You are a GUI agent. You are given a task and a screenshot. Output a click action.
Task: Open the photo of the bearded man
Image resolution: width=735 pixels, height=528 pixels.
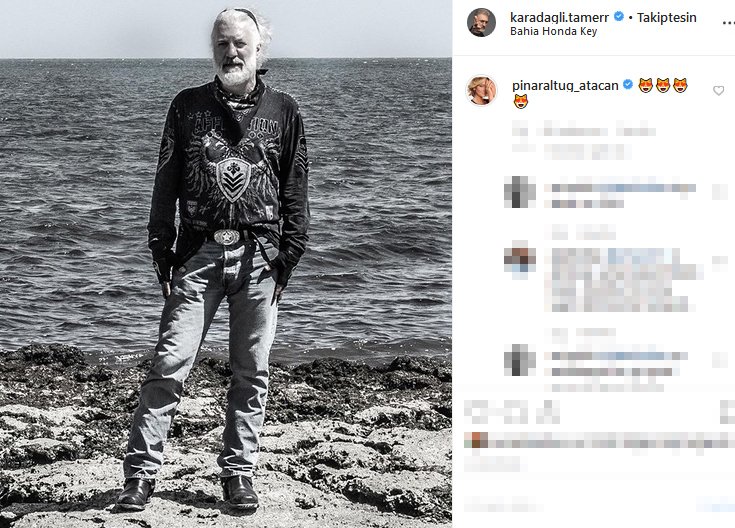click(226, 264)
